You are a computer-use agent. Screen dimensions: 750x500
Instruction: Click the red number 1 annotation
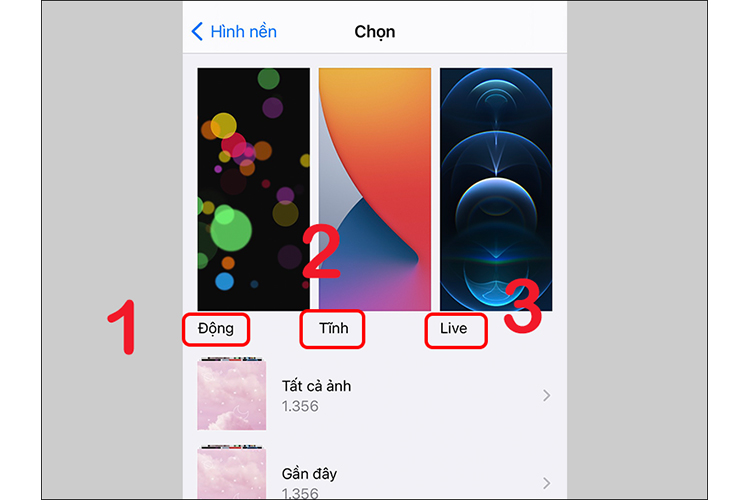pos(123,327)
